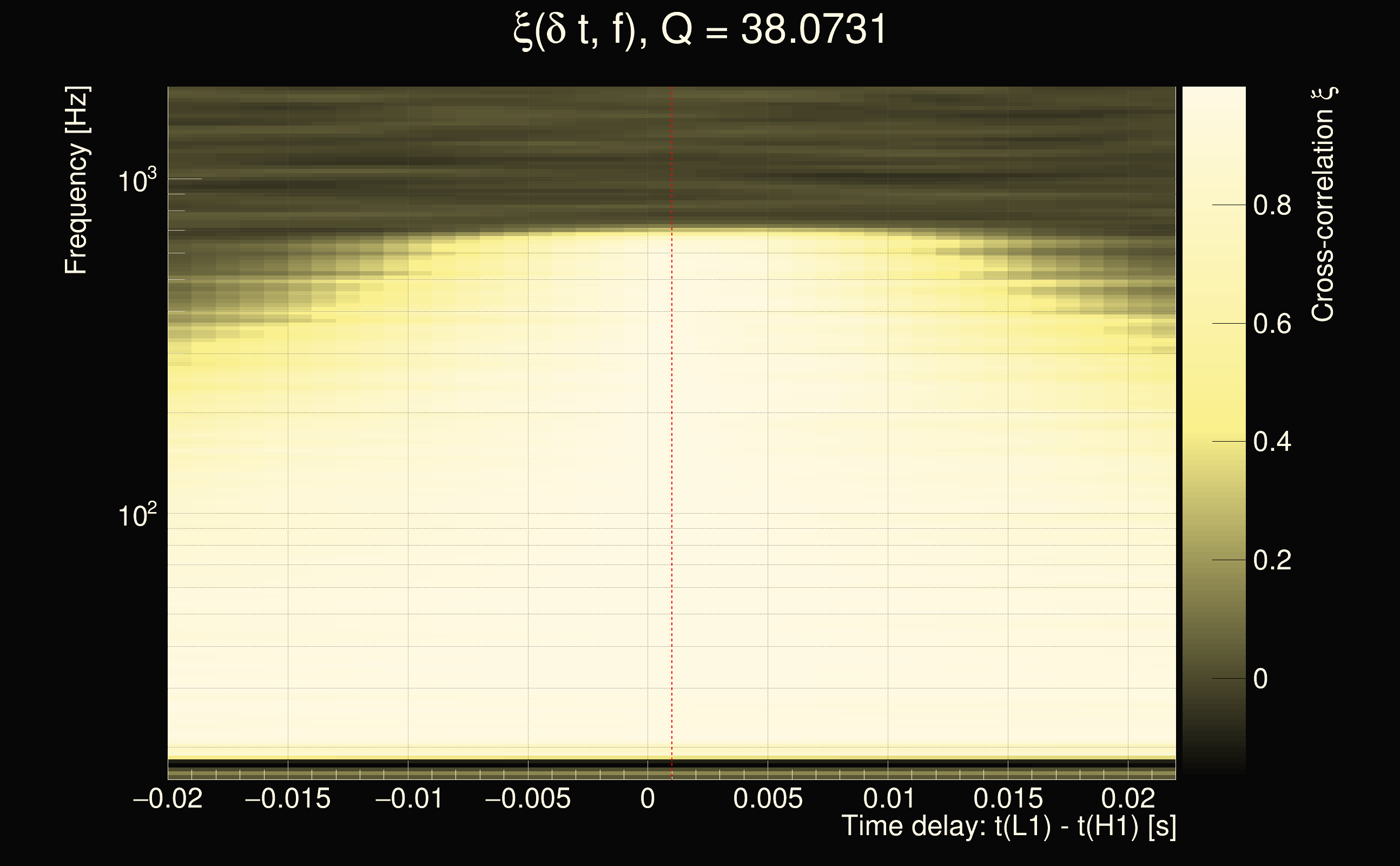Click the 0.005 x-axis tick label
The width and height of the screenshot is (1400, 866).
tap(768, 799)
